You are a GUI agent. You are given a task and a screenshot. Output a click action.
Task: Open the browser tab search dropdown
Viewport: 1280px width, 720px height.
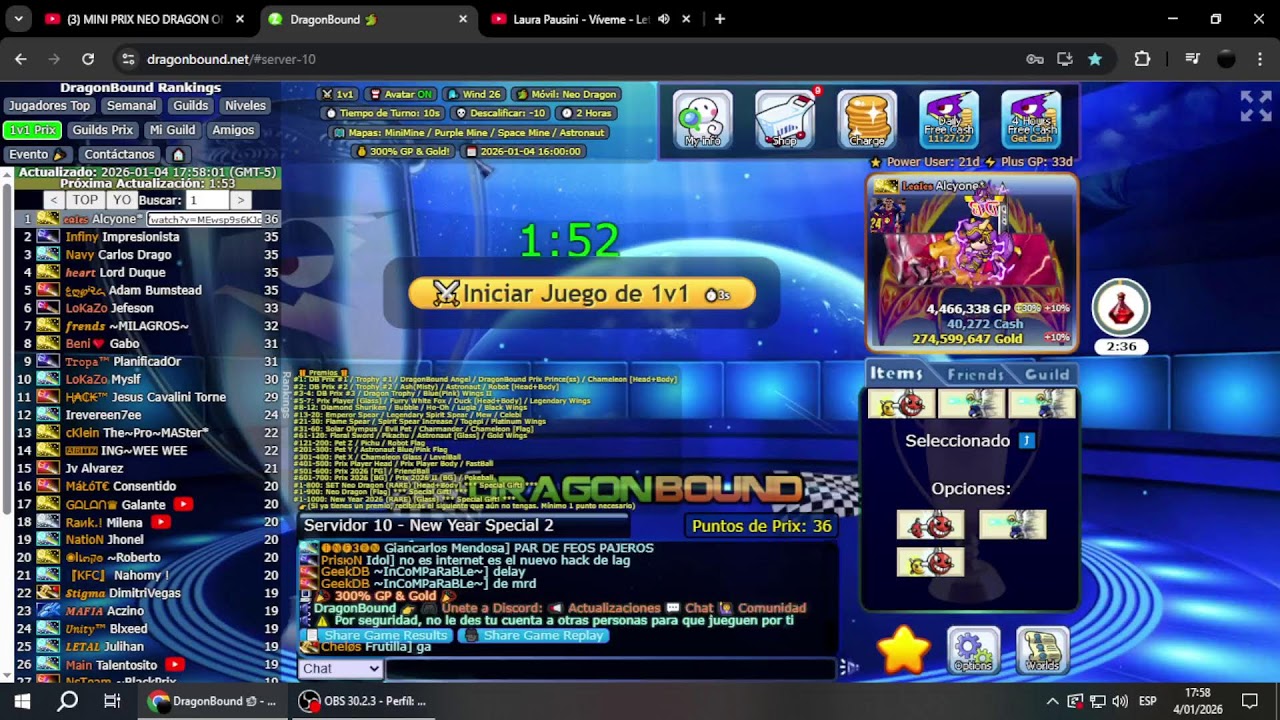click(19, 19)
